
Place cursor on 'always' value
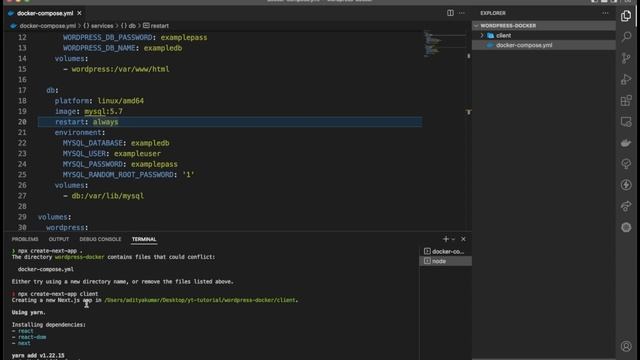pyautogui.click(x=105, y=122)
